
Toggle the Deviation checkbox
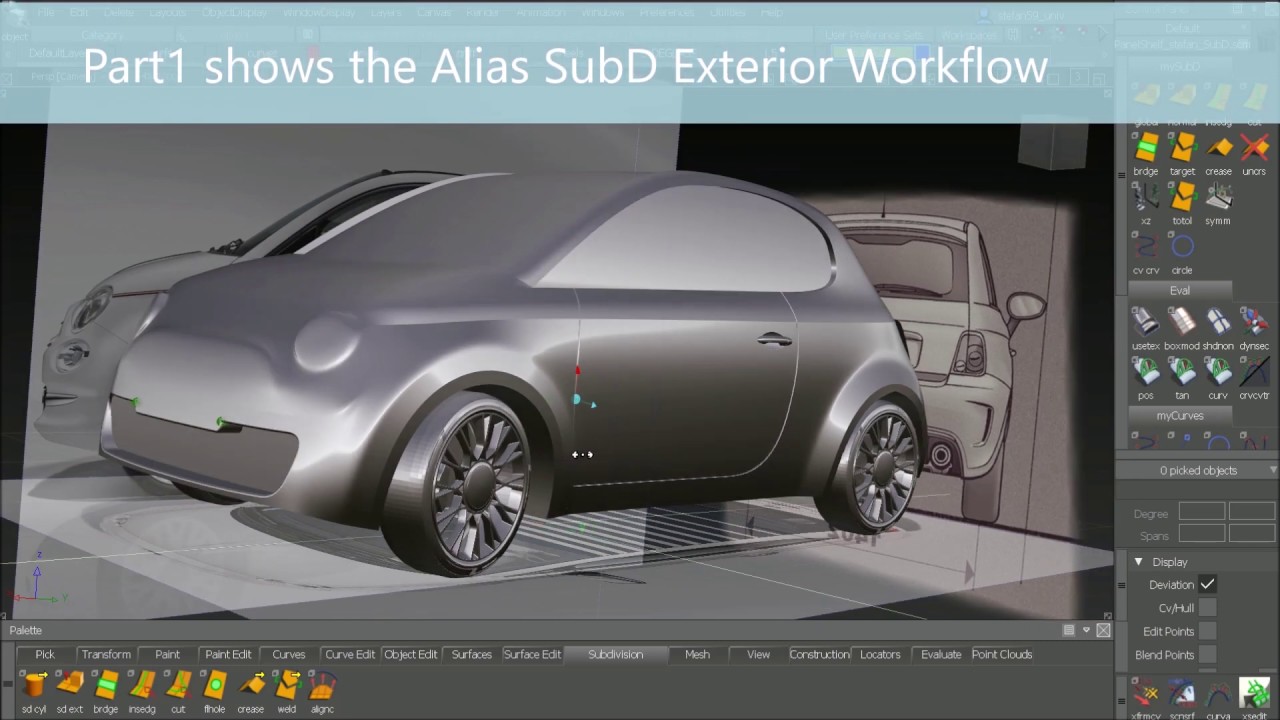(1208, 584)
